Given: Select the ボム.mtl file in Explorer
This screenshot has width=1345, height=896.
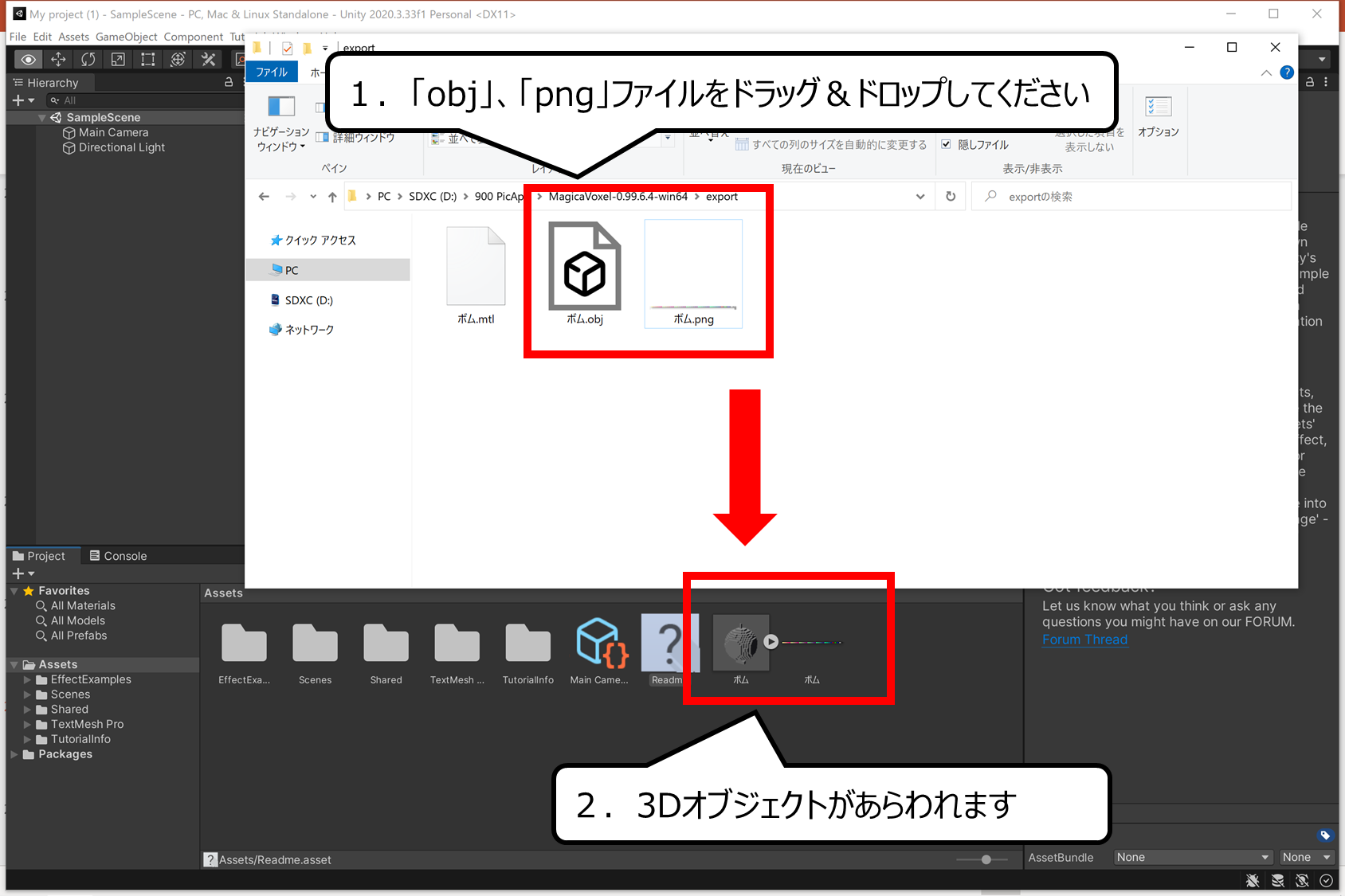Looking at the screenshot, I should click(476, 275).
